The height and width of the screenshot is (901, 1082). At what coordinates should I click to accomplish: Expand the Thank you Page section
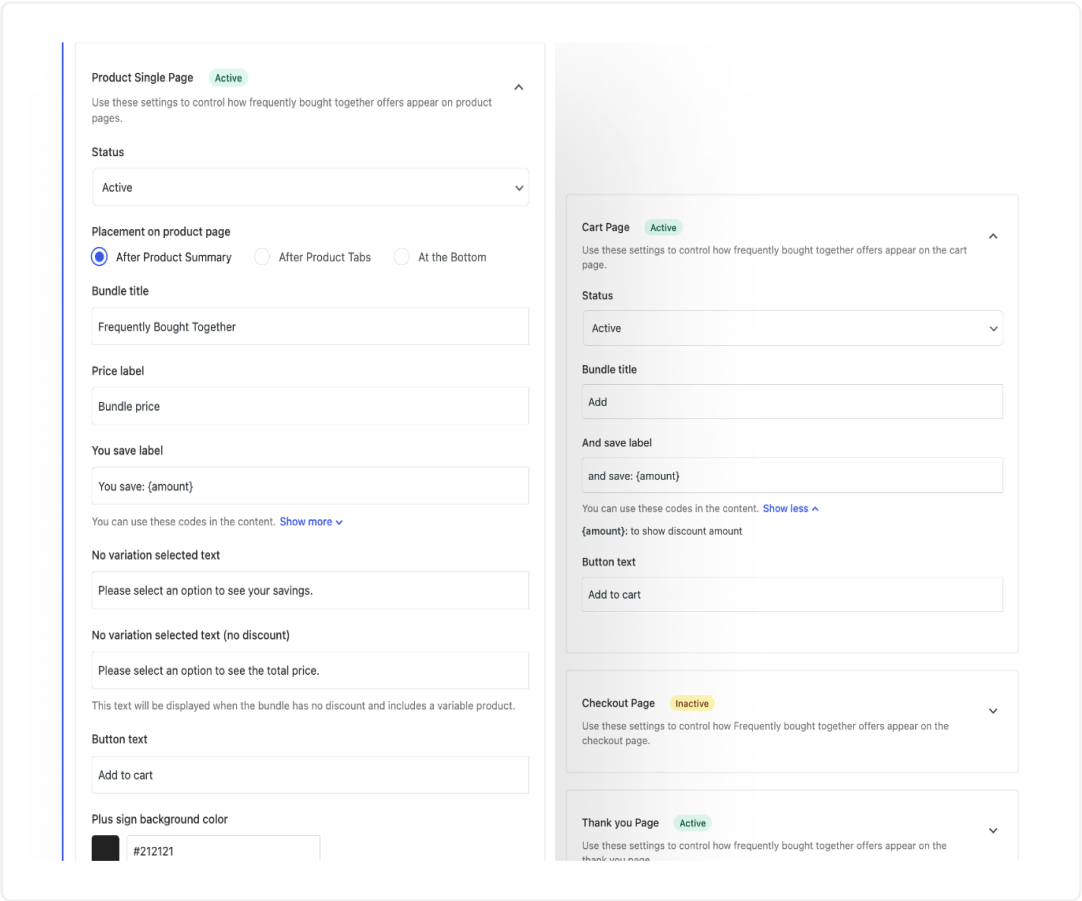pos(993,830)
